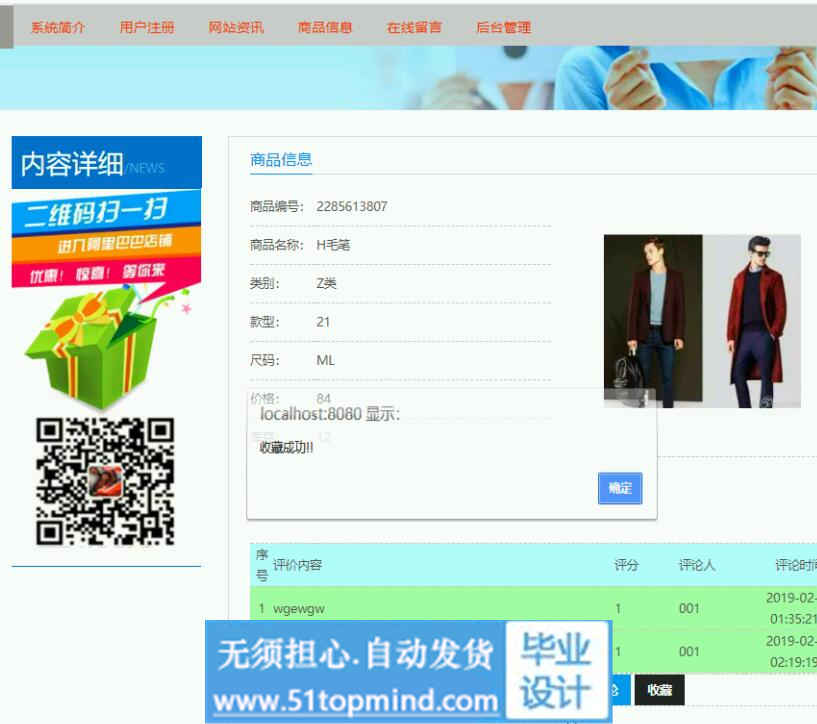Click the 类别 field label

pos(265,283)
